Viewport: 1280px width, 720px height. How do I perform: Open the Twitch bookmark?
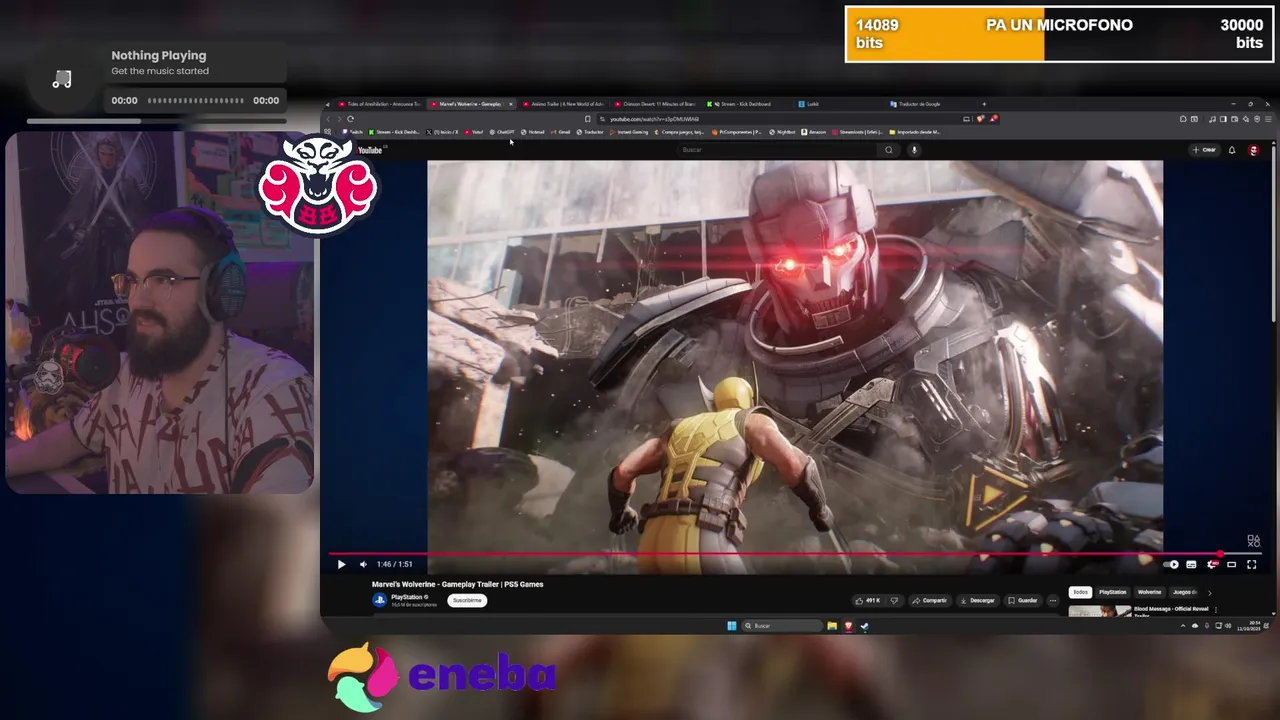353,132
